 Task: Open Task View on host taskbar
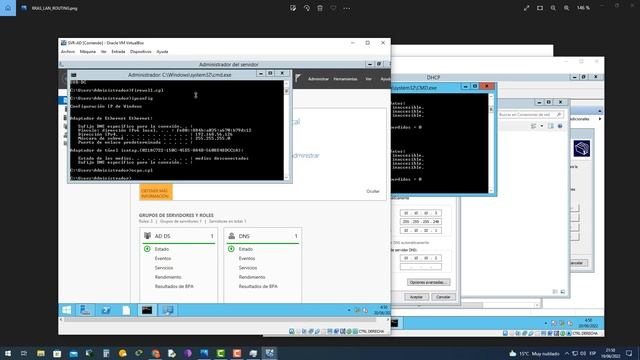tap(24, 353)
